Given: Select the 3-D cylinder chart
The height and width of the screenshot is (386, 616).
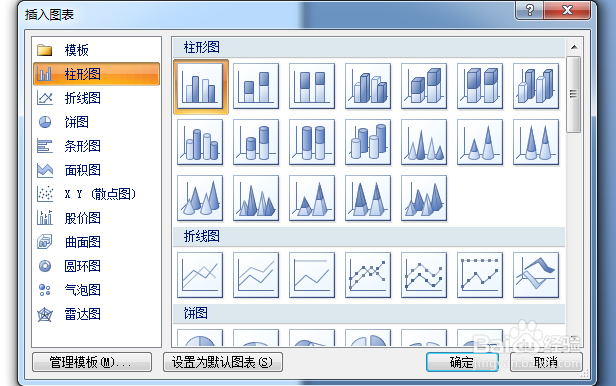Looking at the screenshot, I should point(368,142).
